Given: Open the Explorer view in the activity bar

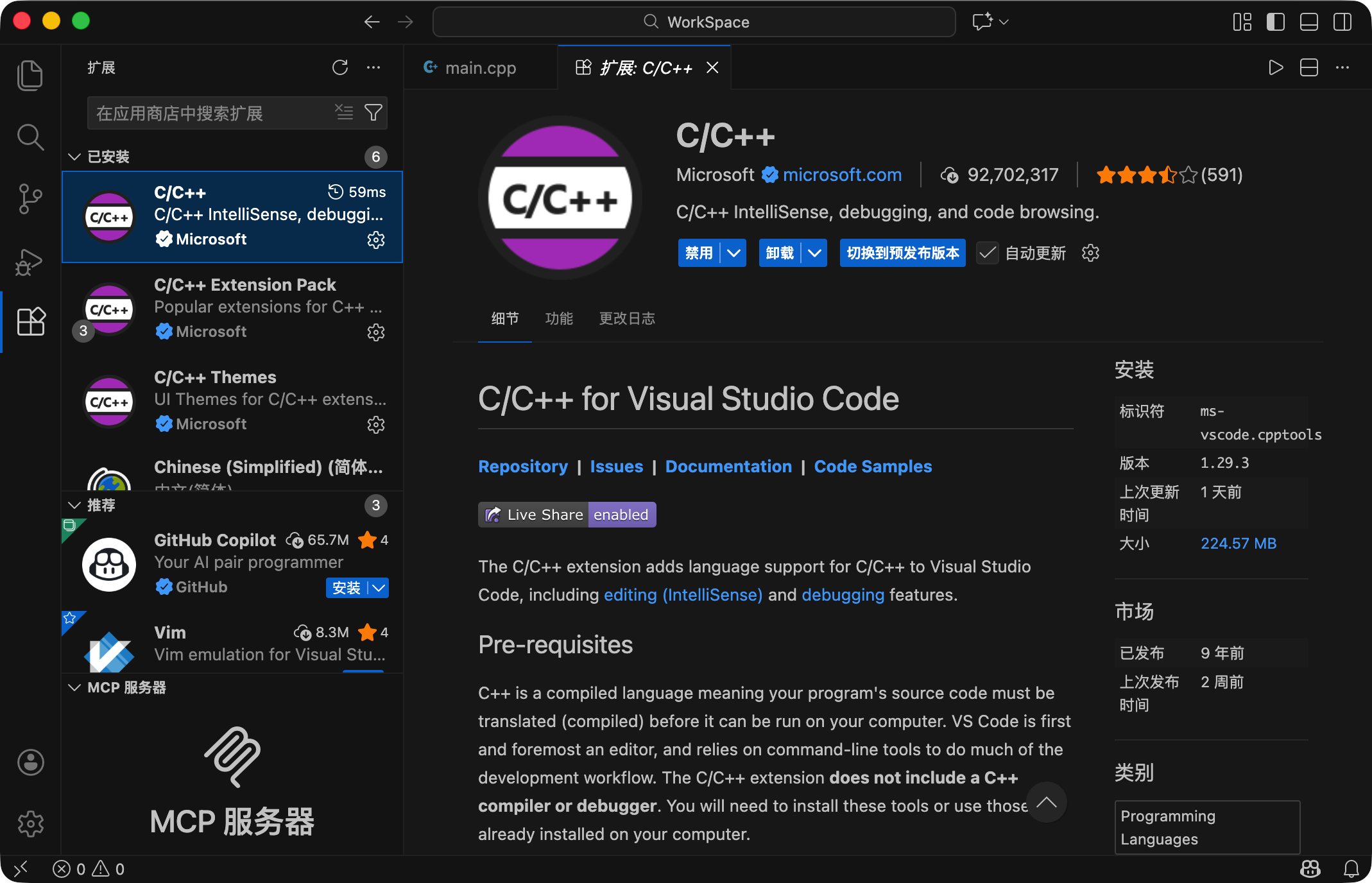Looking at the screenshot, I should point(30,75).
